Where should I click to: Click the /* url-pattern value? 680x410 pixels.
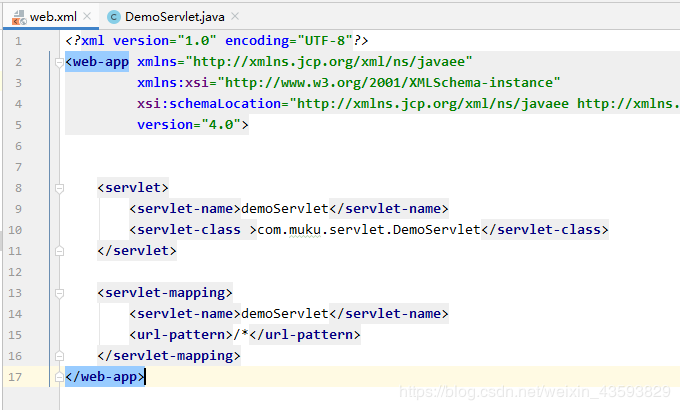[x=241, y=335]
